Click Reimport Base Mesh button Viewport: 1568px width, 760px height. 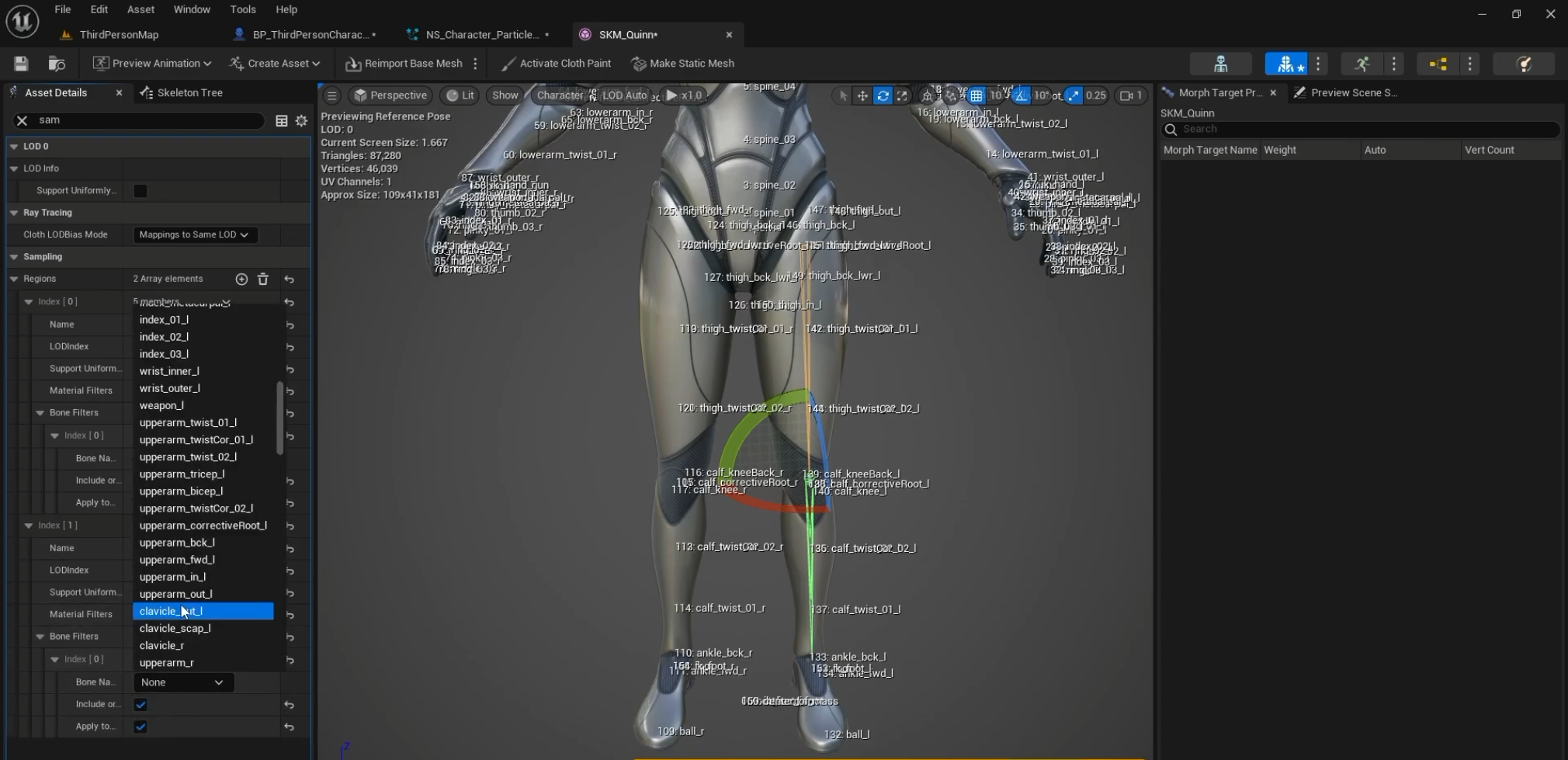point(404,64)
